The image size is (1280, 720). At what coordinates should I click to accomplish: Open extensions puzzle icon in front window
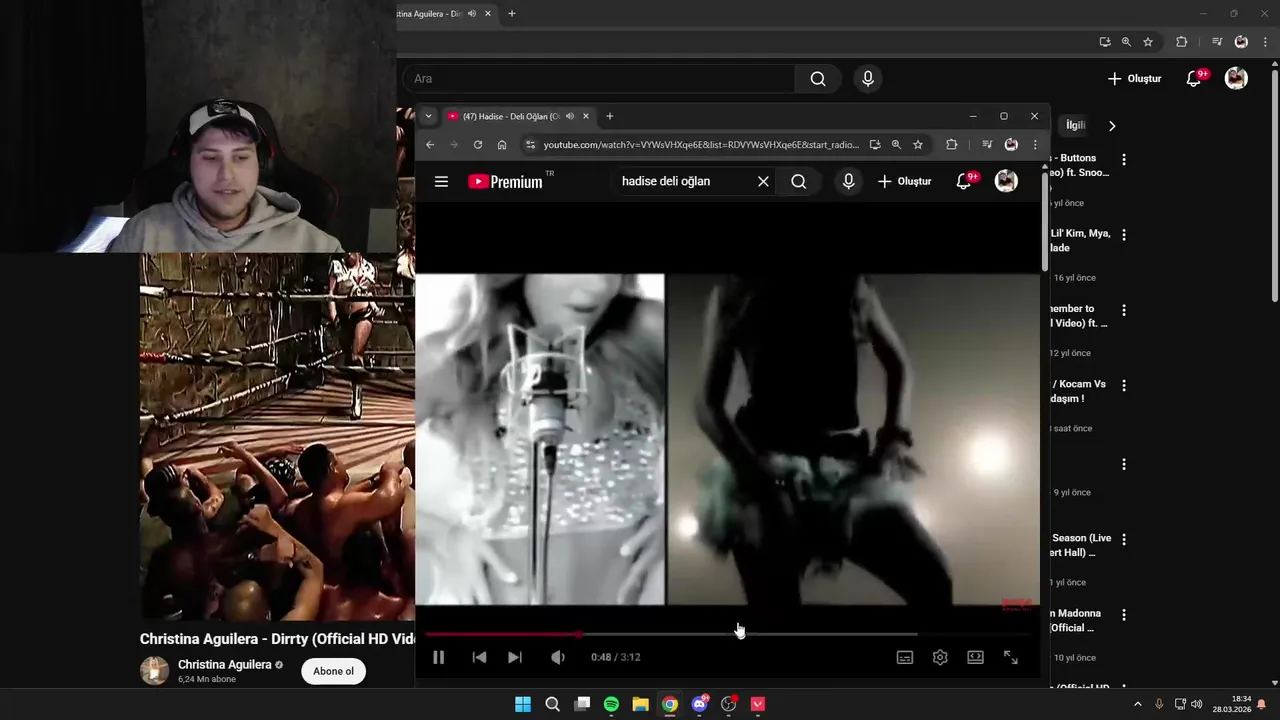point(951,145)
